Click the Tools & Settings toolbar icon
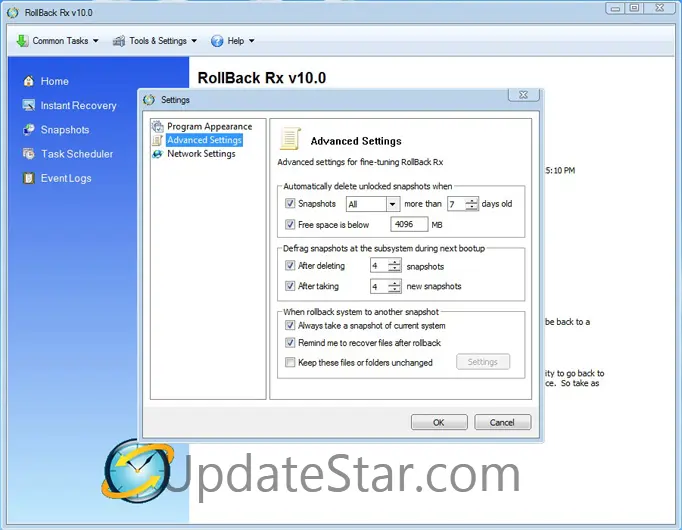 [x=119, y=41]
